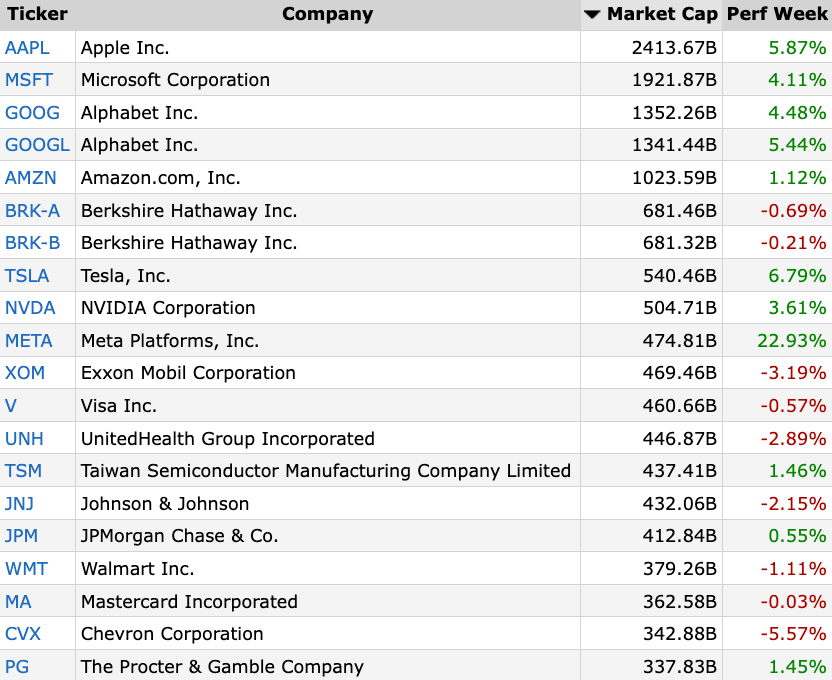Click the Meta 22.93% weekly performance value
The height and width of the screenshot is (680, 832).
pyautogui.click(x=792, y=341)
